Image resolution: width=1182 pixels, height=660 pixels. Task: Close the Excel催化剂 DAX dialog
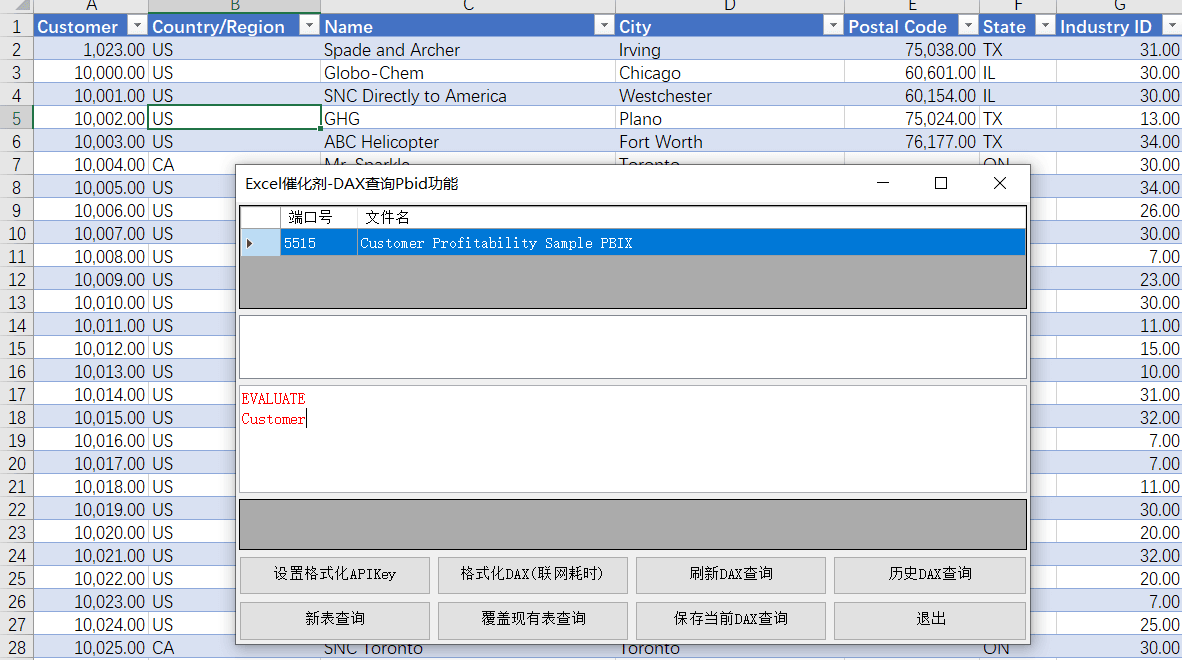1000,183
